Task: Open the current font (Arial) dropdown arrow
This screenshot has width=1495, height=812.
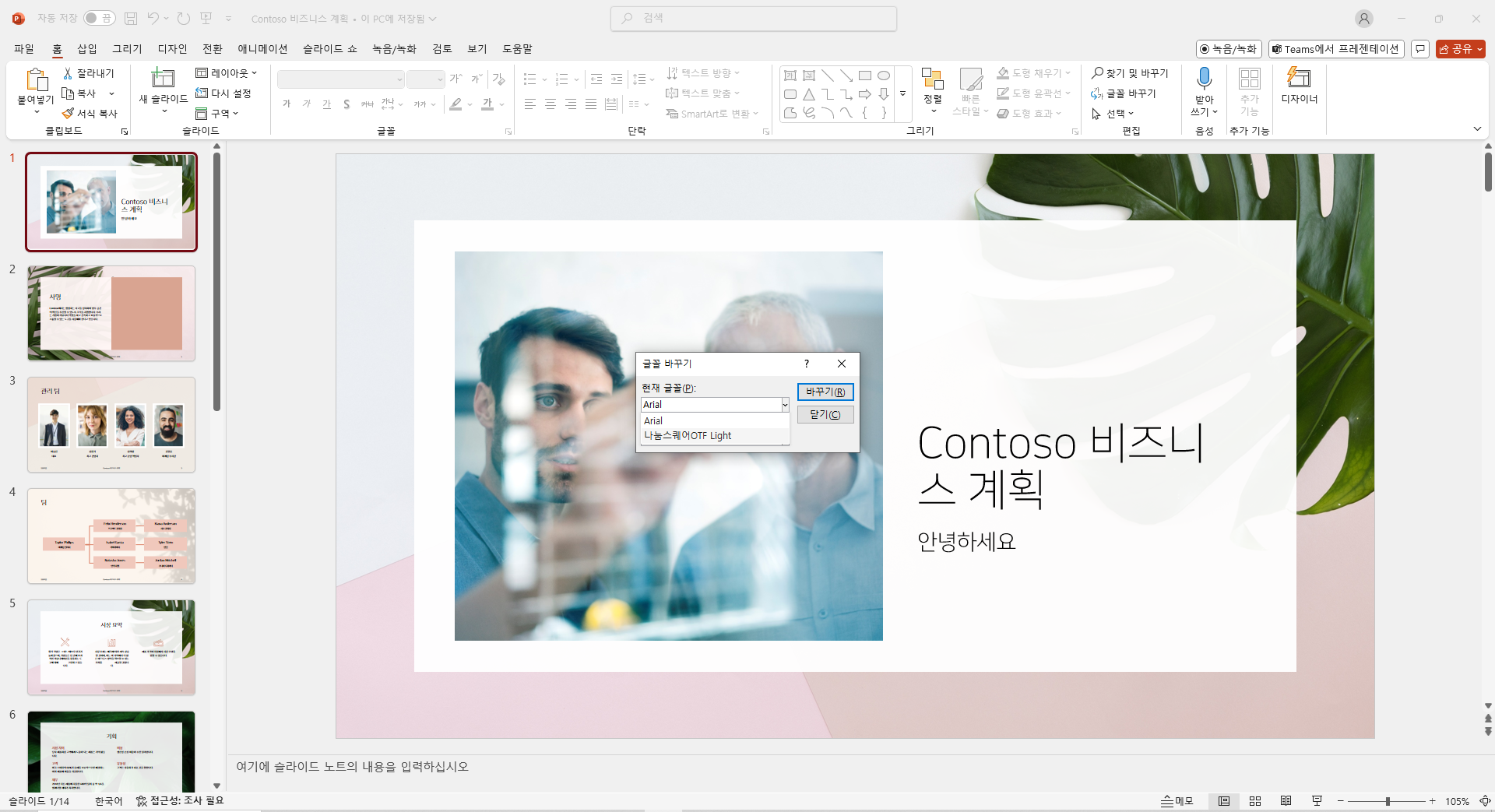Action: coord(785,405)
